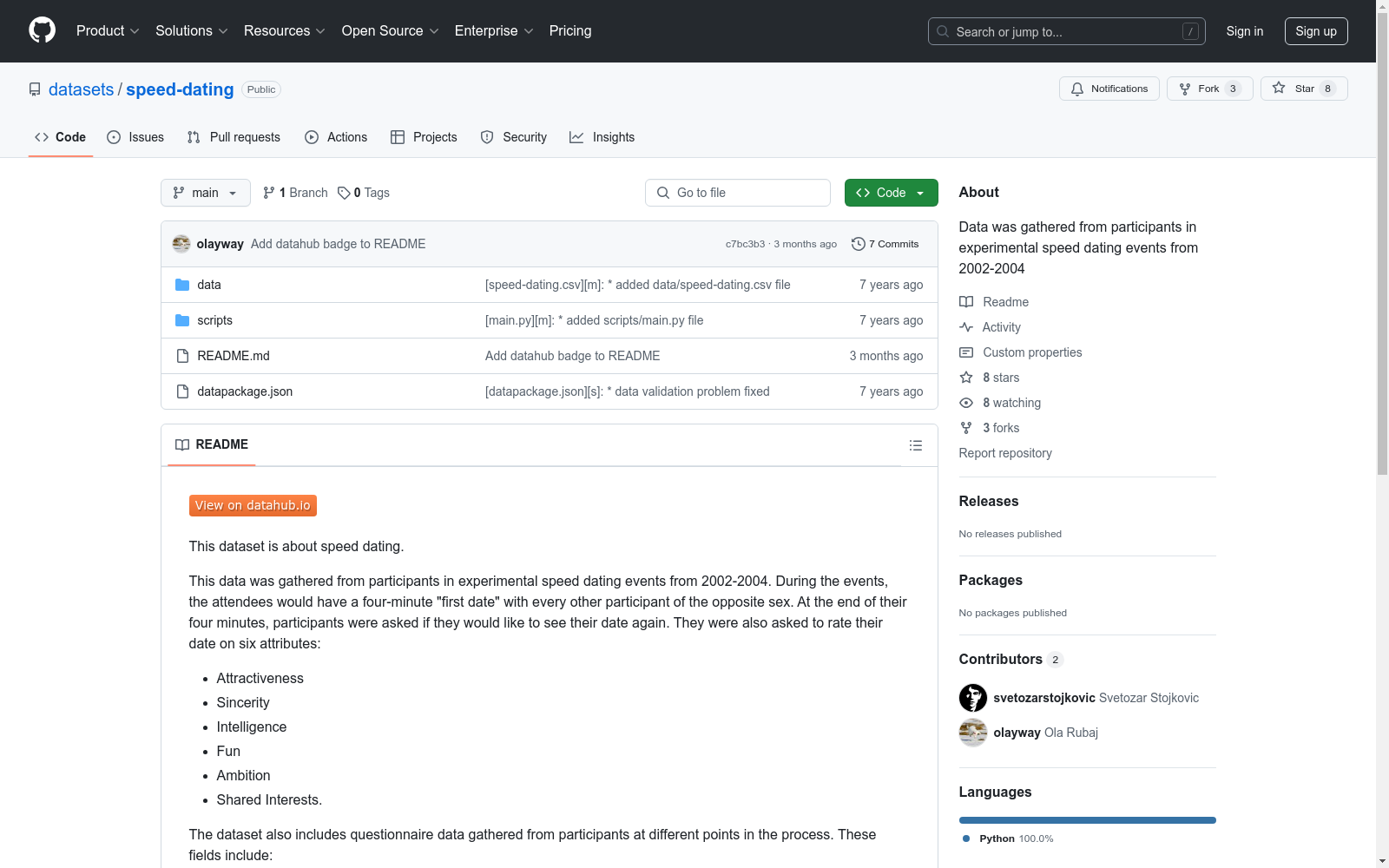Image resolution: width=1389 pixels, height=868 pixels.
Task: Click olayway contributor avatar in sidebar
Action: click(x=973, y=733)
